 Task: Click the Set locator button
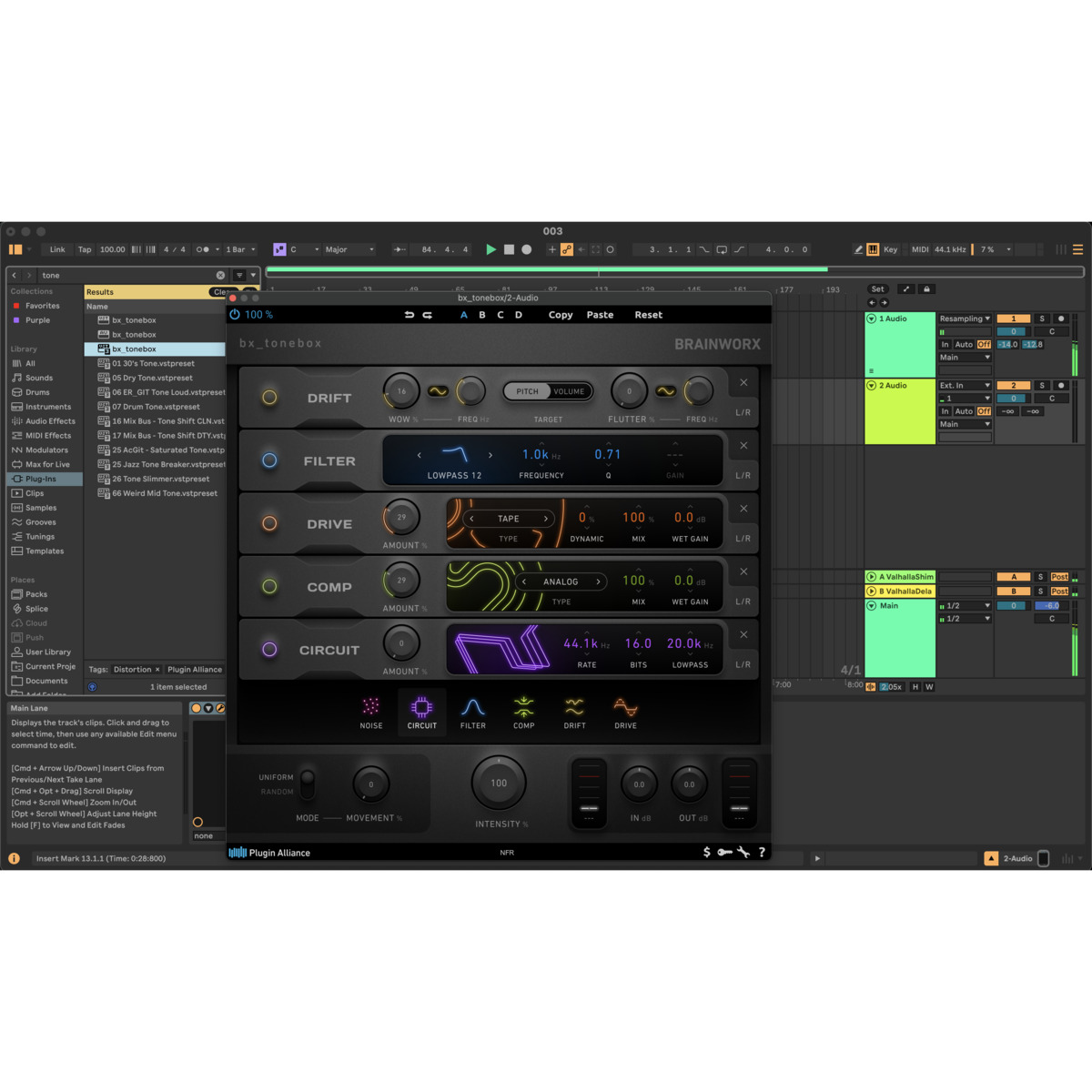877,289
